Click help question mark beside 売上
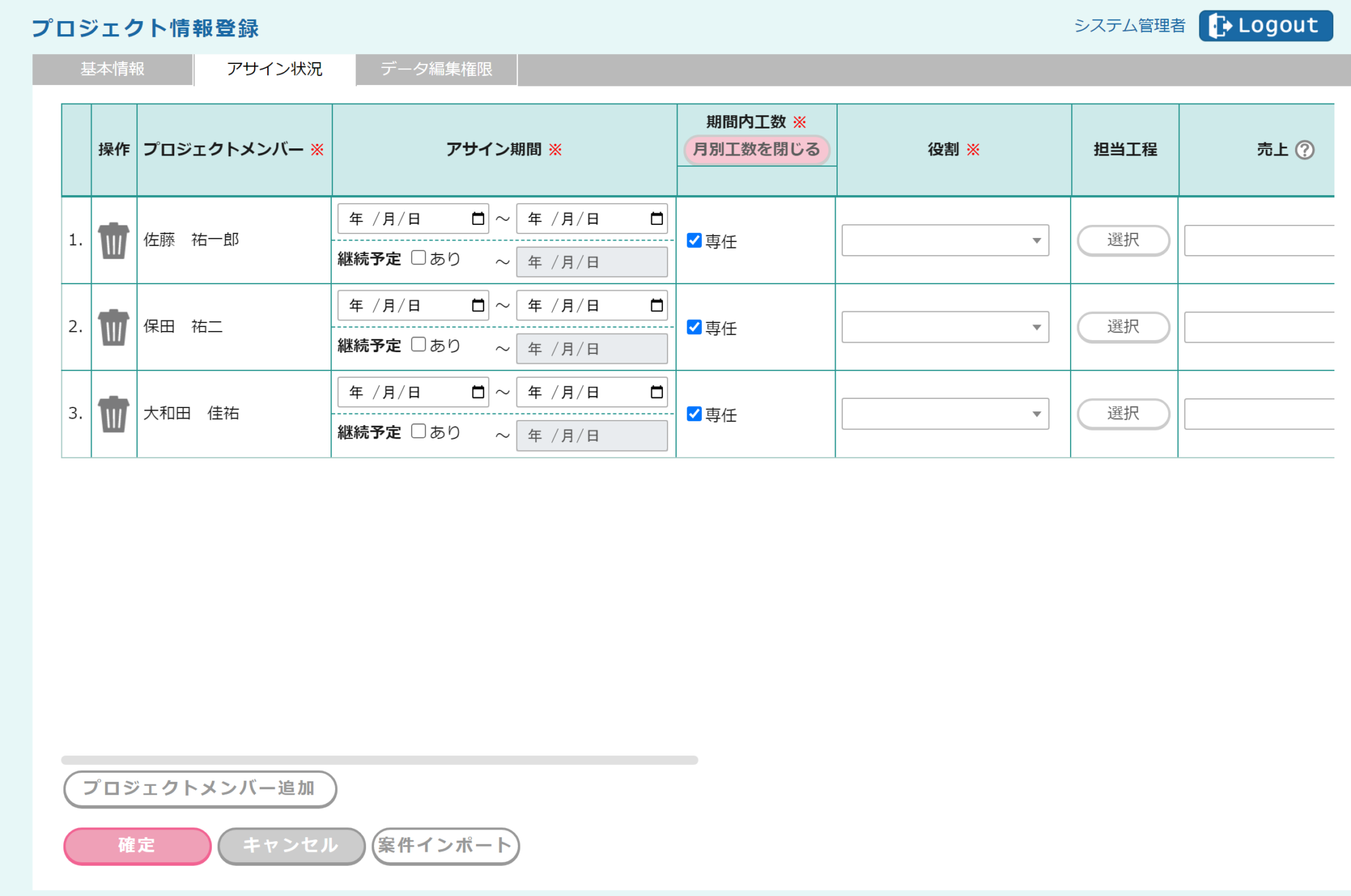Viewport: 1351px width, 896px height. [1304, 150]
